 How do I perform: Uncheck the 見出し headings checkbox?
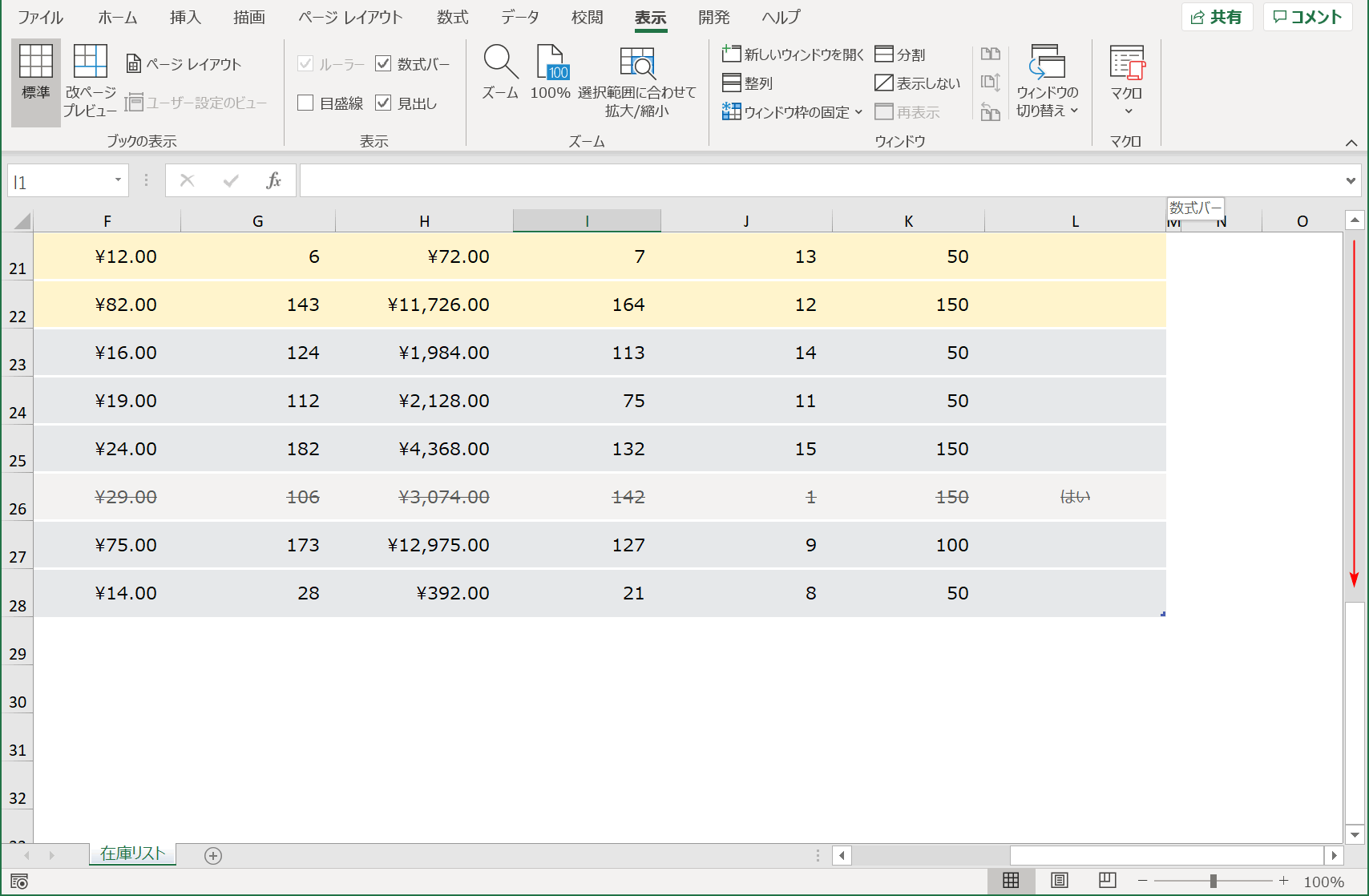pos(383,103)
